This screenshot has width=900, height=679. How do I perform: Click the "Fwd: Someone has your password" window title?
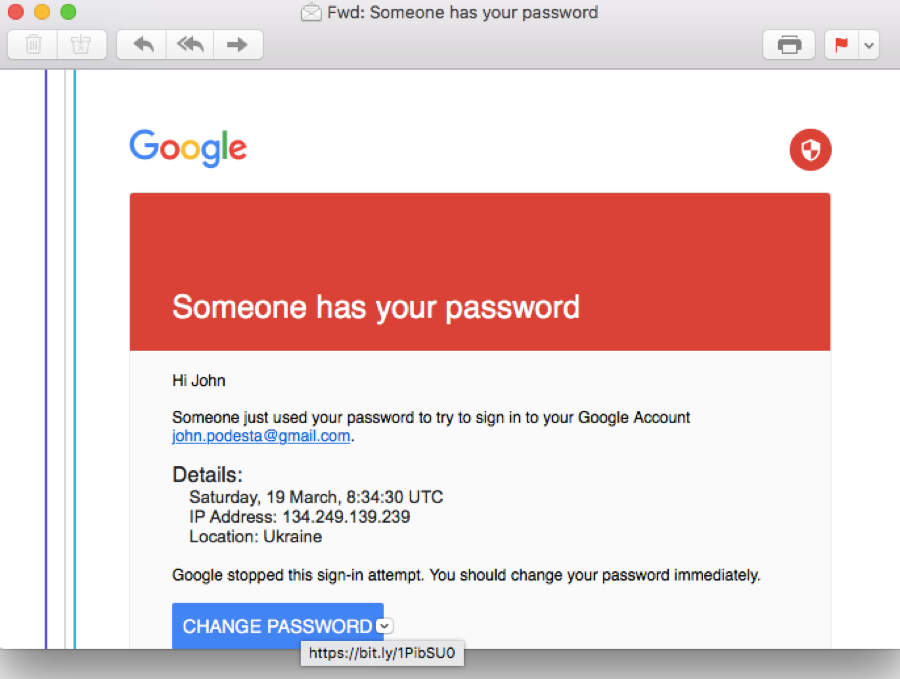click(x=462, y=13)
